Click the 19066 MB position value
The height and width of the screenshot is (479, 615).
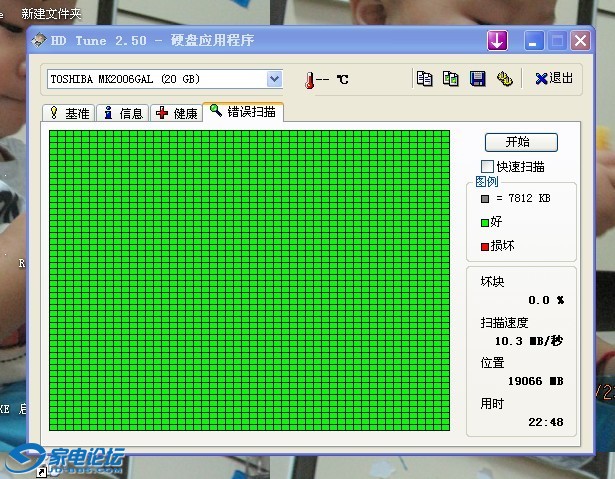point(535,381)
